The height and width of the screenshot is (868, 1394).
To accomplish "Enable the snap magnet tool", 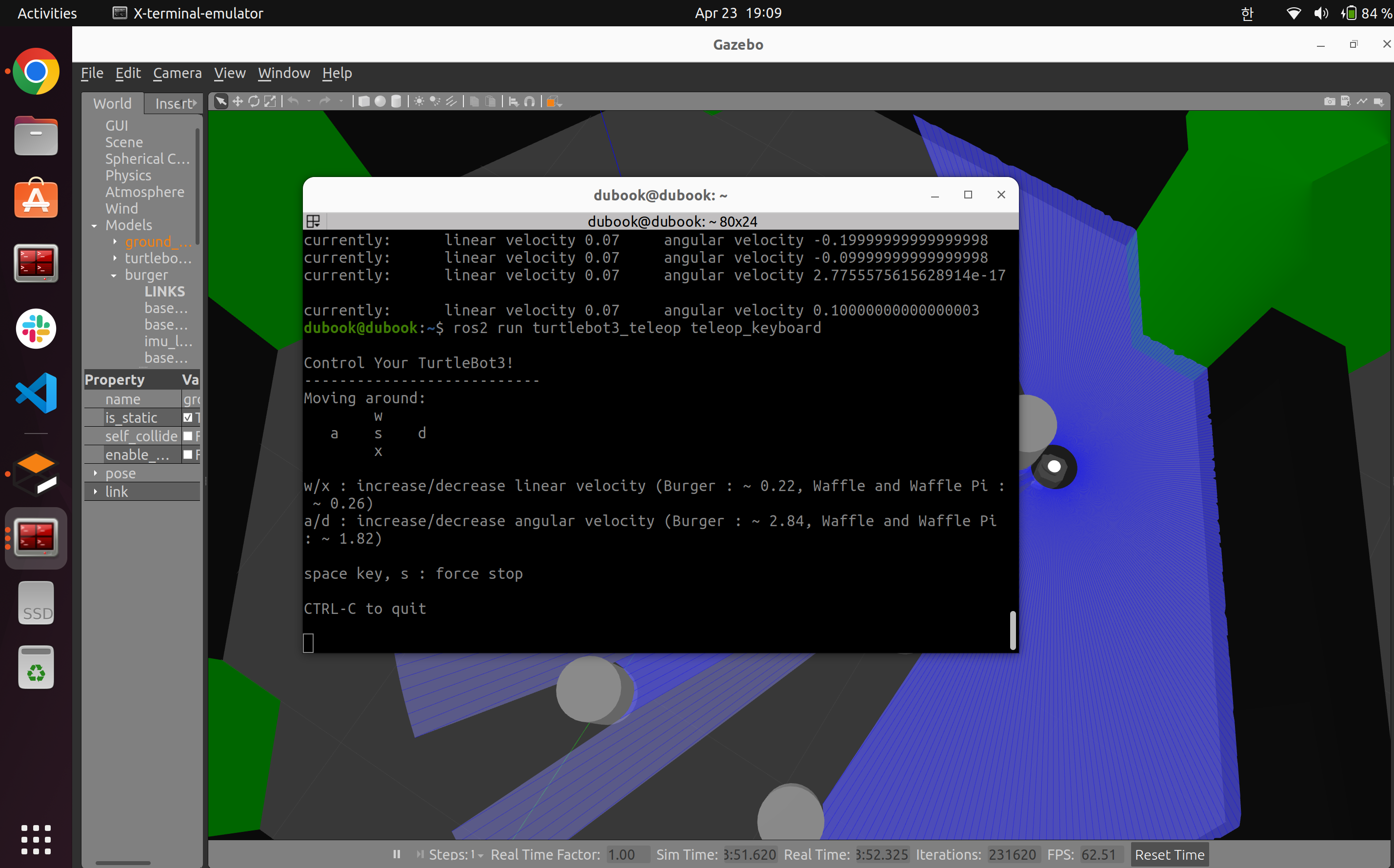I will (529, 101).
